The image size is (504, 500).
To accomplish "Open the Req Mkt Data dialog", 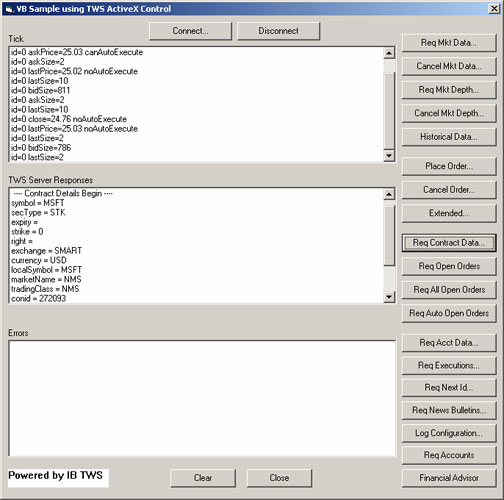I will pos(449,43).
